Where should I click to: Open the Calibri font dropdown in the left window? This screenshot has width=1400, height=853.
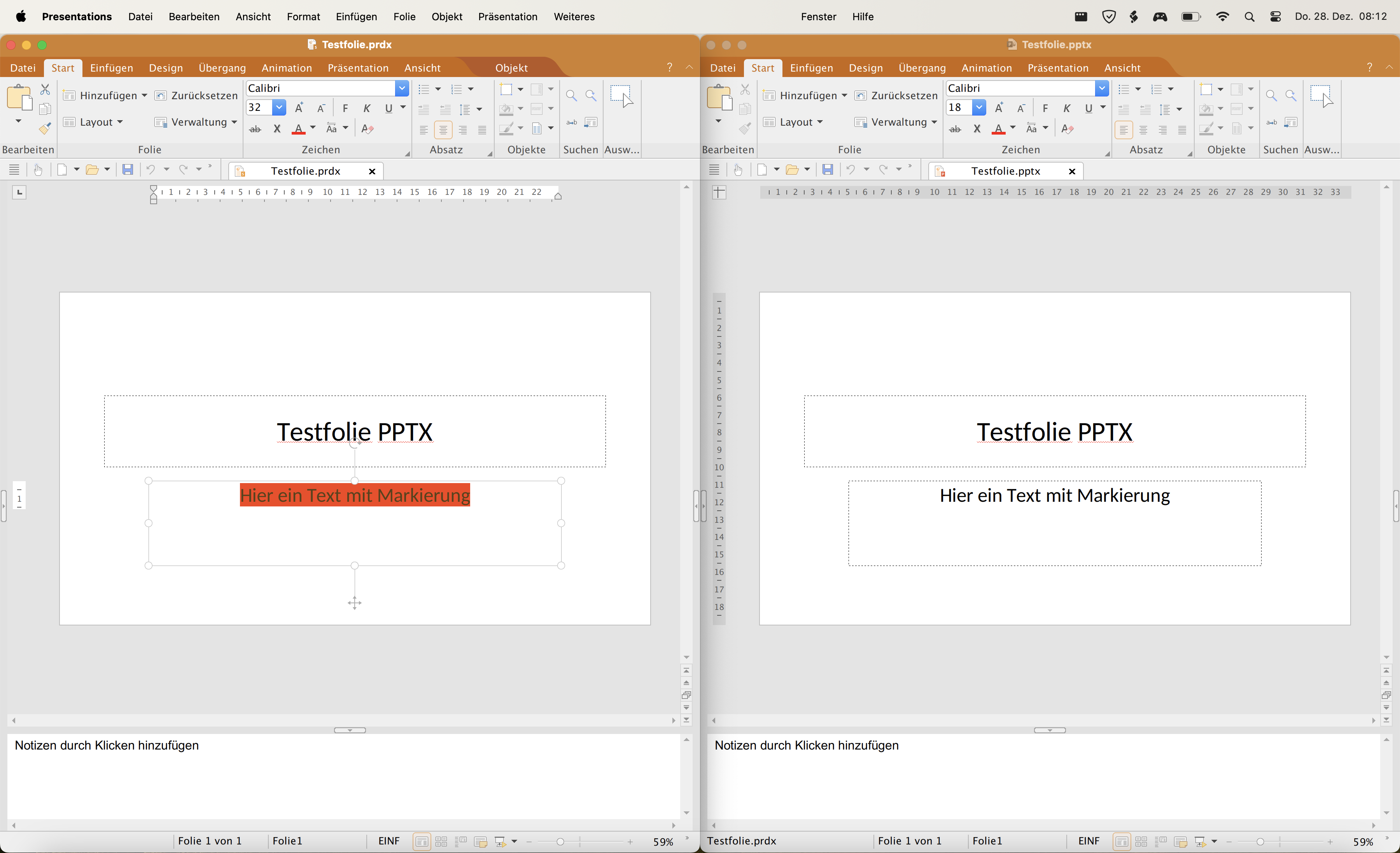point(402,88)
